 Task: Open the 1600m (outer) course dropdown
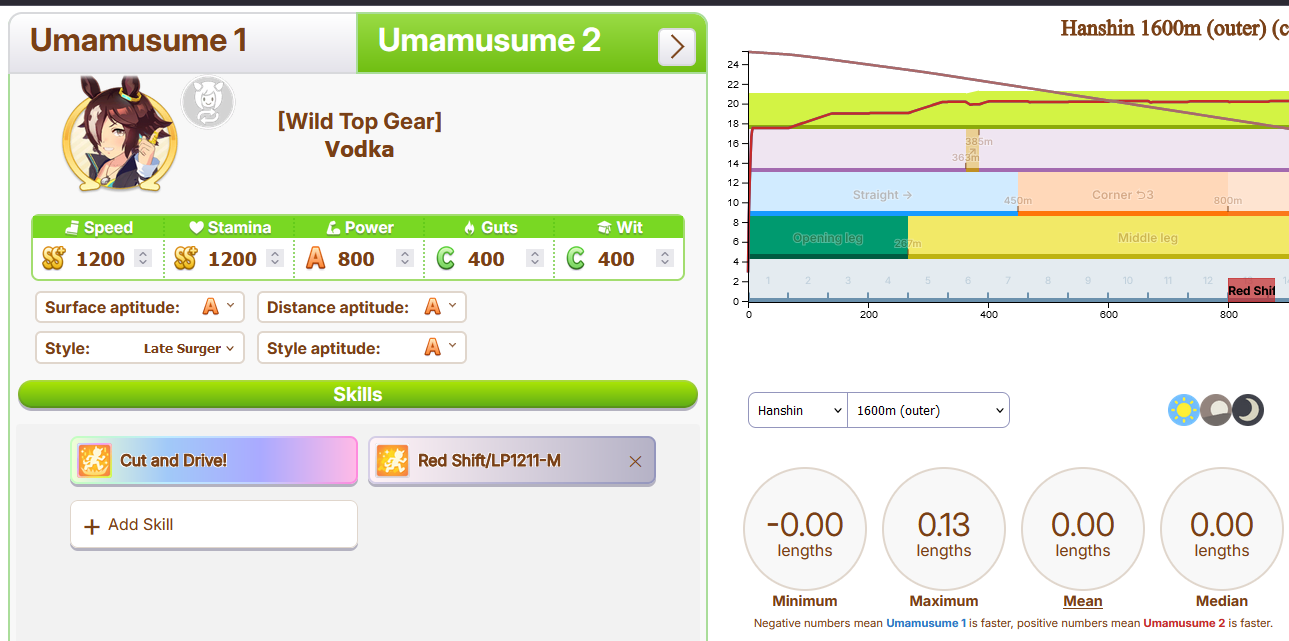coord(928,410)
